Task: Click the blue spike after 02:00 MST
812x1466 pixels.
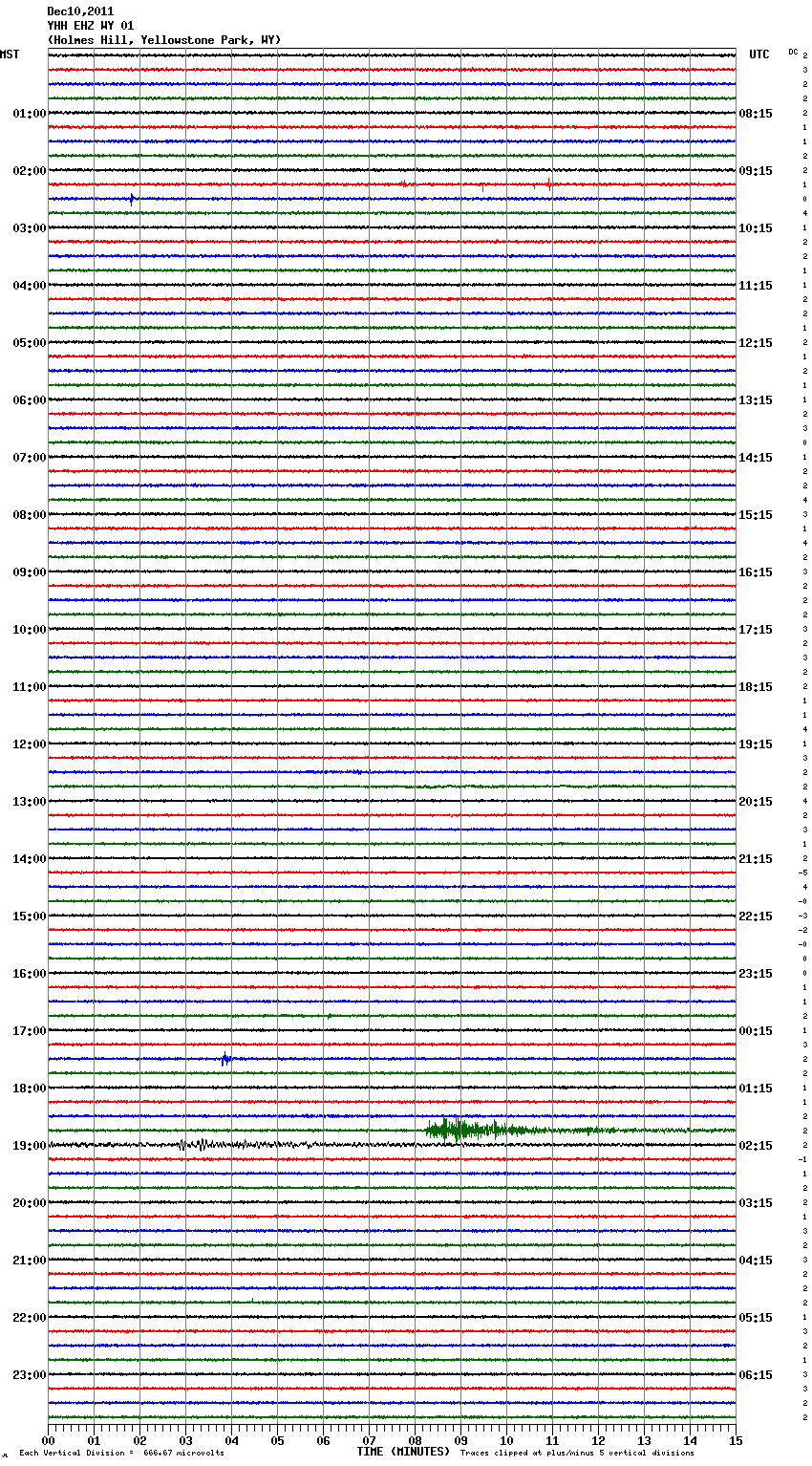Action: click(132, 199)
